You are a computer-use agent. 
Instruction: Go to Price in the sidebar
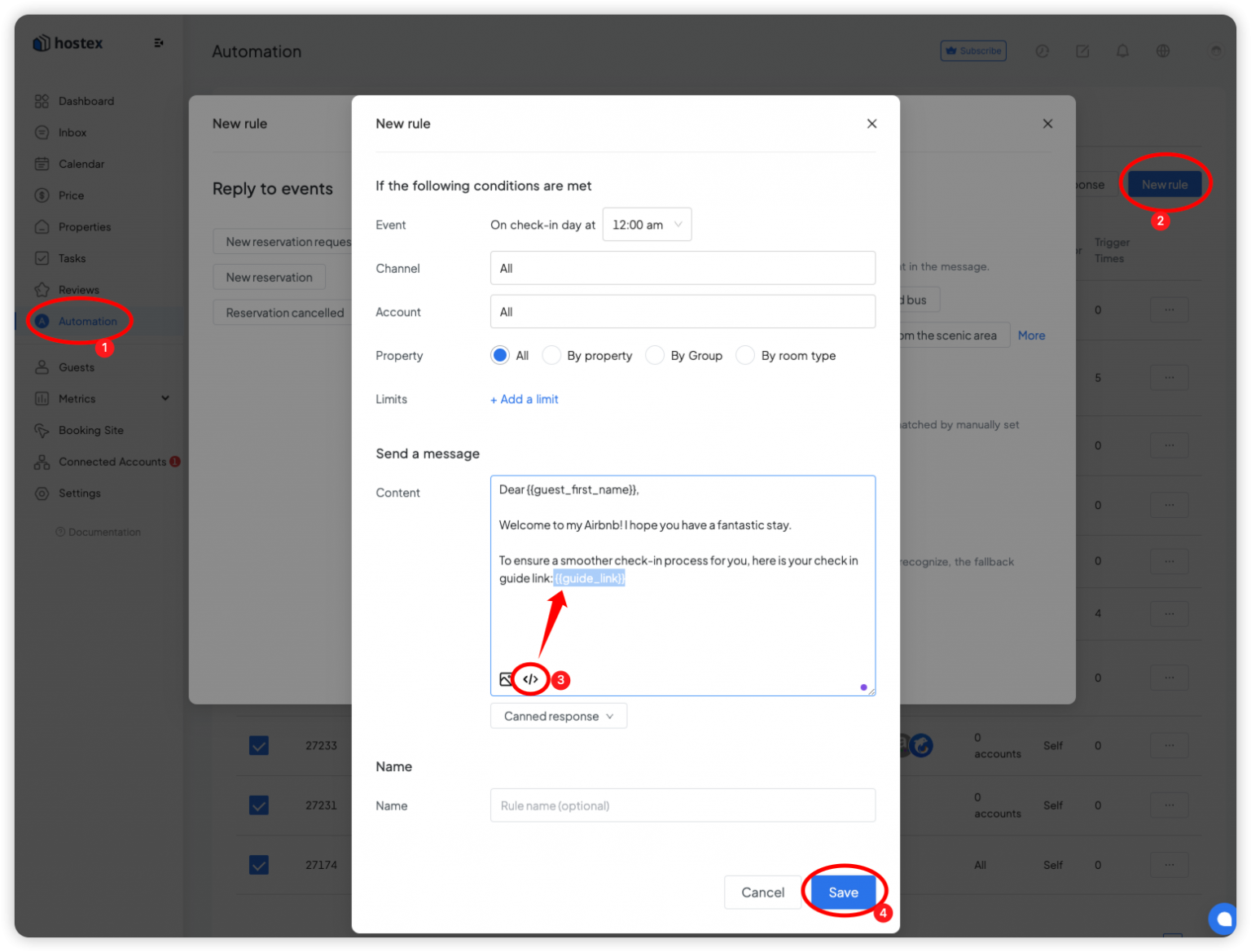[x=71, y=195]
